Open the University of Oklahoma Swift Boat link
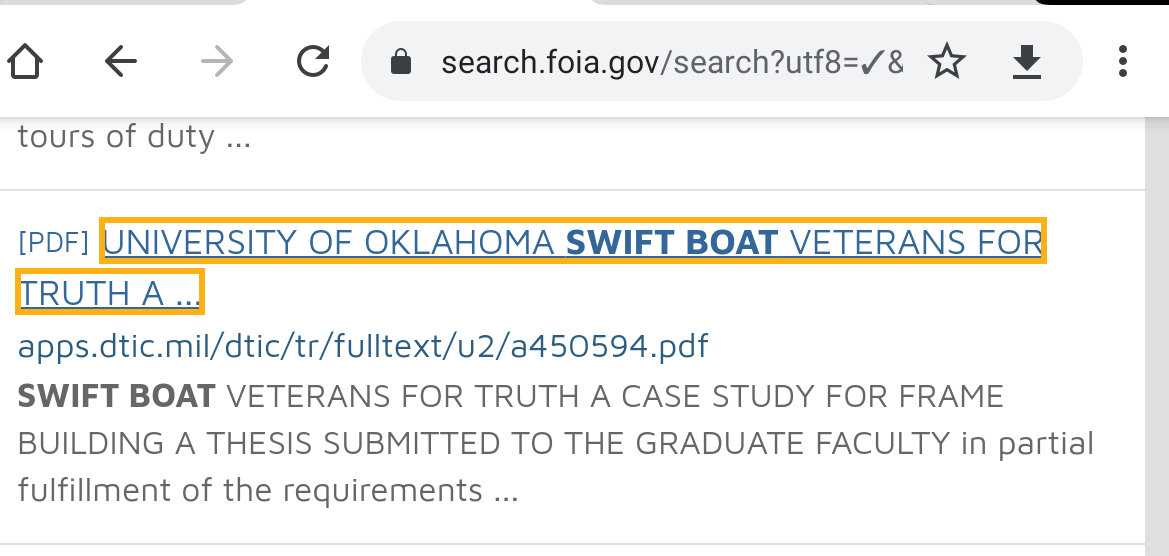Viewport: 1169px width, 556px height. (330, 242)
